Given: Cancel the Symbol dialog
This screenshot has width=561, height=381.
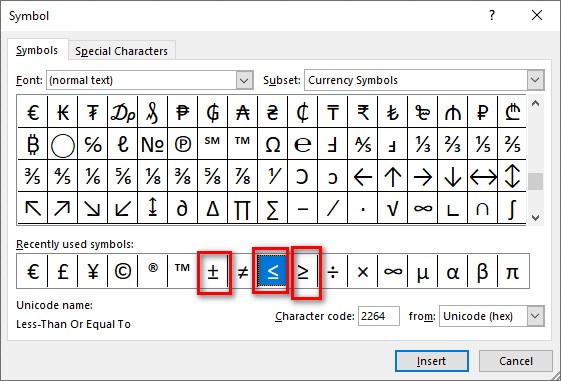Looking at the screenshot, I should point(516,361).
